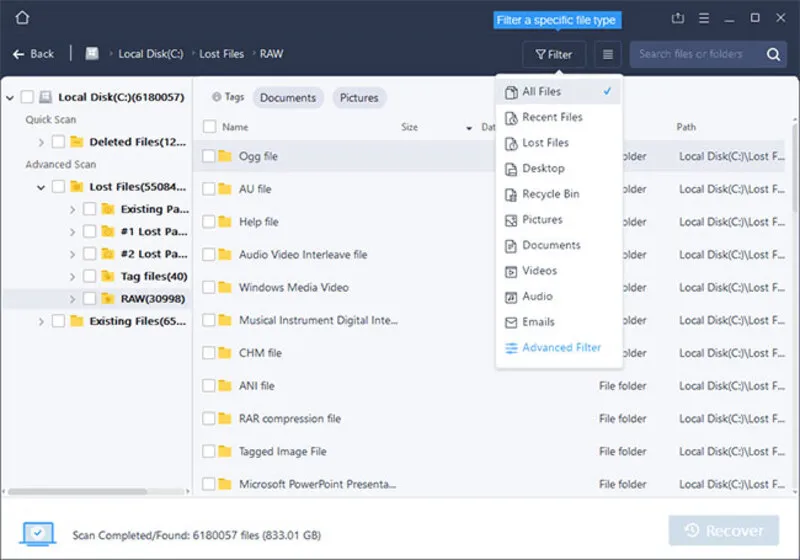
Task: Choose Pictures filter option in dropdown
Action: [558, 220]
